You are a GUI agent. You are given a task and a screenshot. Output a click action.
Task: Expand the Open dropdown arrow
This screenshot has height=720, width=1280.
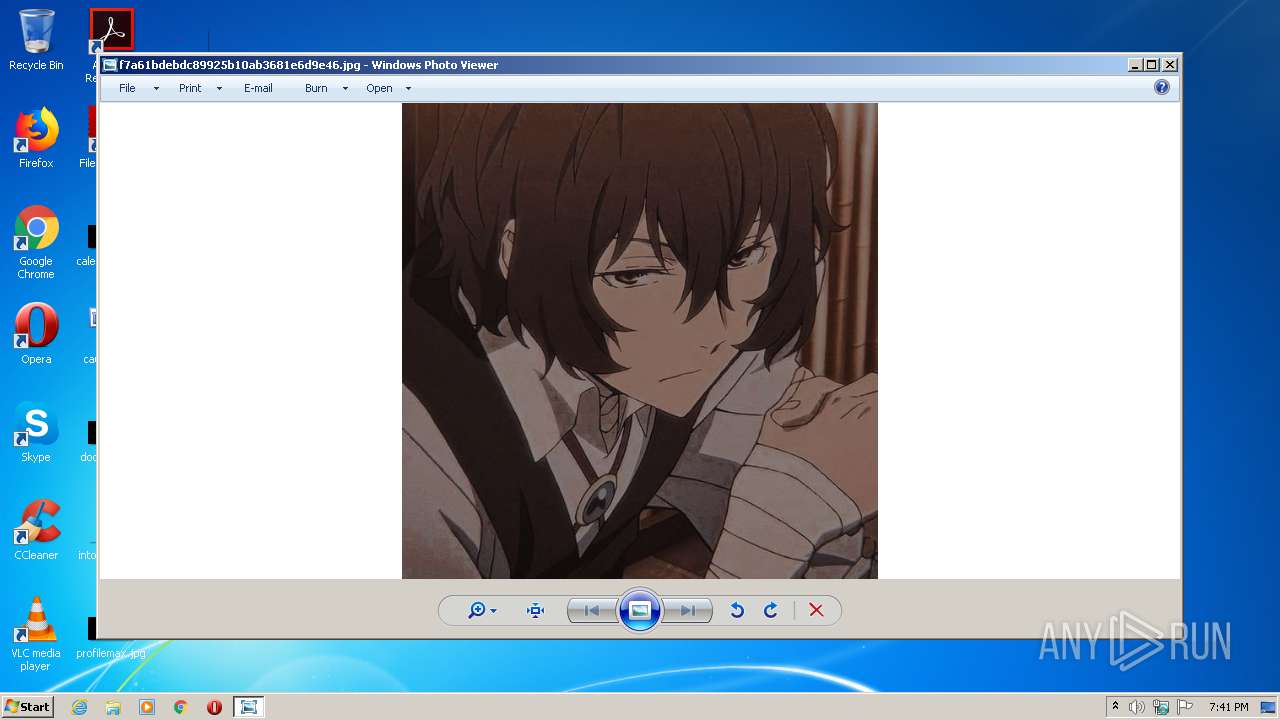pyautogui.click(x=408, y=89)
